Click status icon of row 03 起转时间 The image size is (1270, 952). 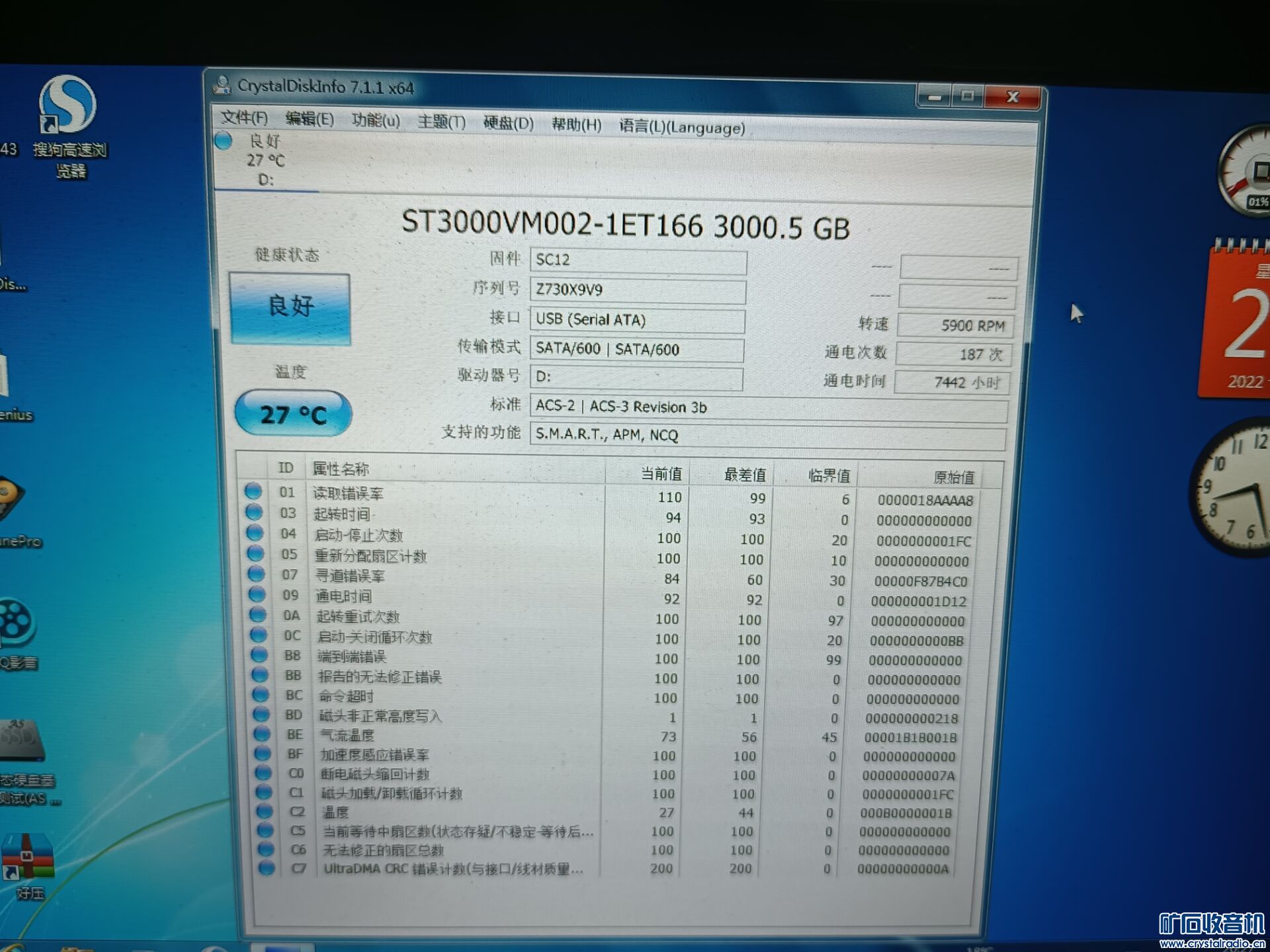253,512
